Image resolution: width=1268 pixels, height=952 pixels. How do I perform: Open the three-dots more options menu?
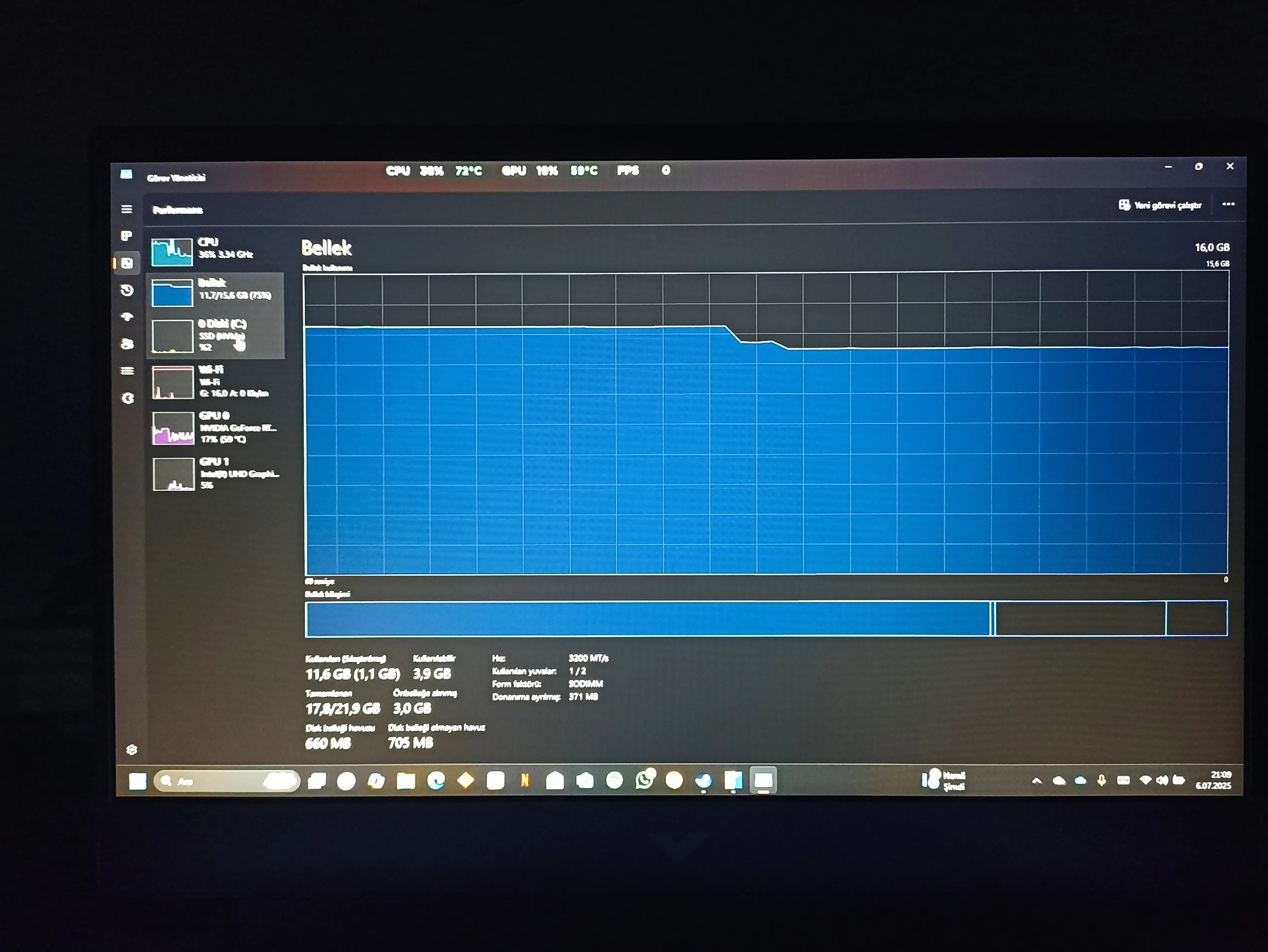[1228, 204]
